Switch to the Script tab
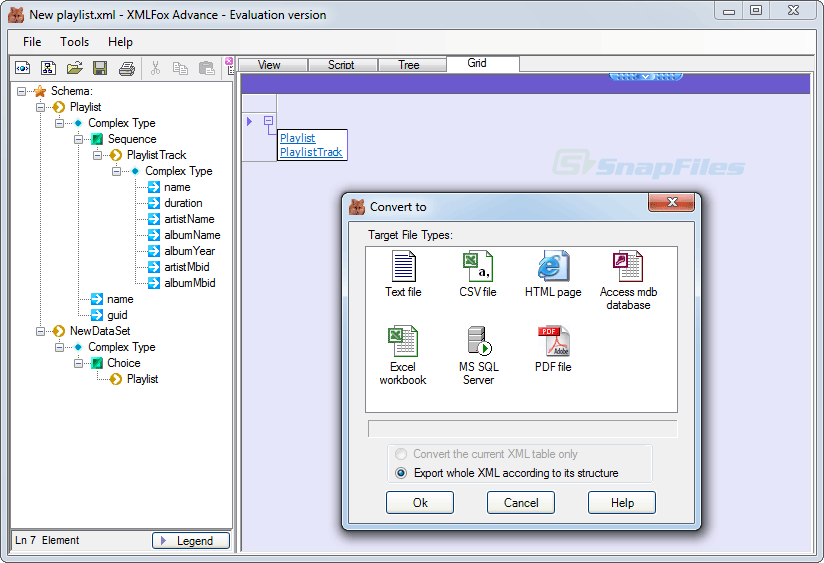Image resolution: width=824 pixels, height=563 pixels. coord(343,65)
